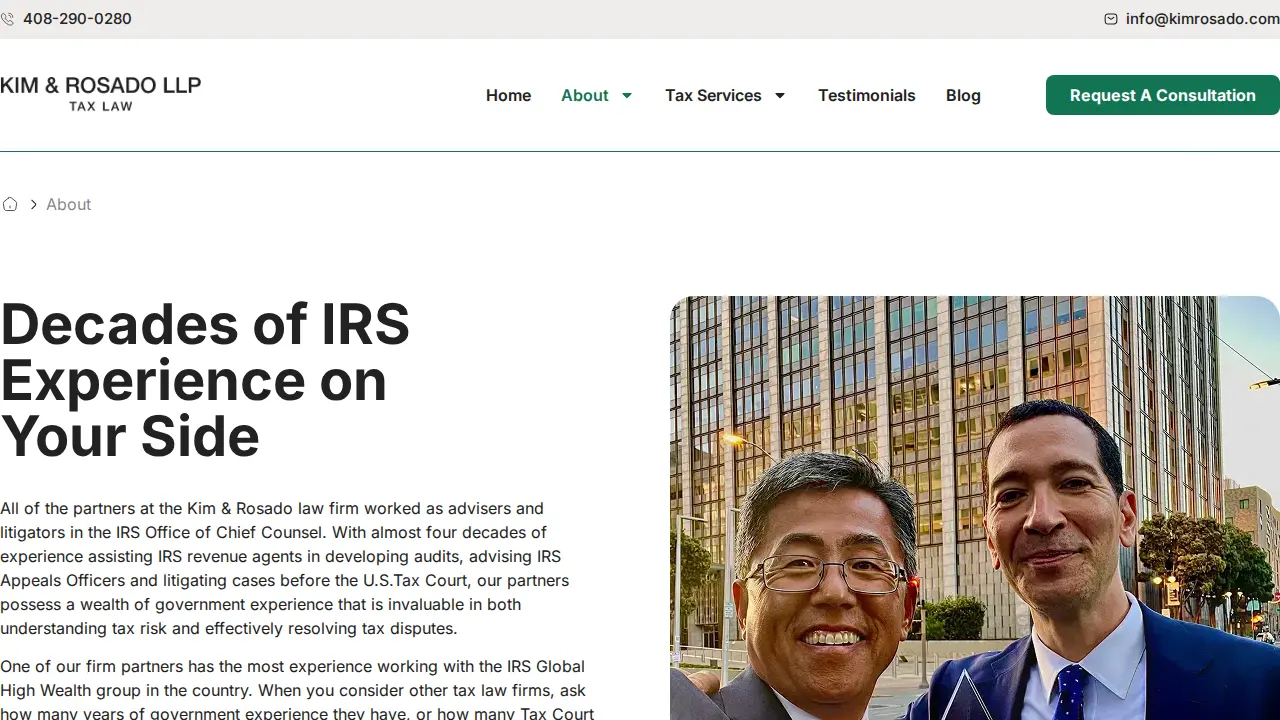Open the Tax Services menu item

[x=713, y=95]
